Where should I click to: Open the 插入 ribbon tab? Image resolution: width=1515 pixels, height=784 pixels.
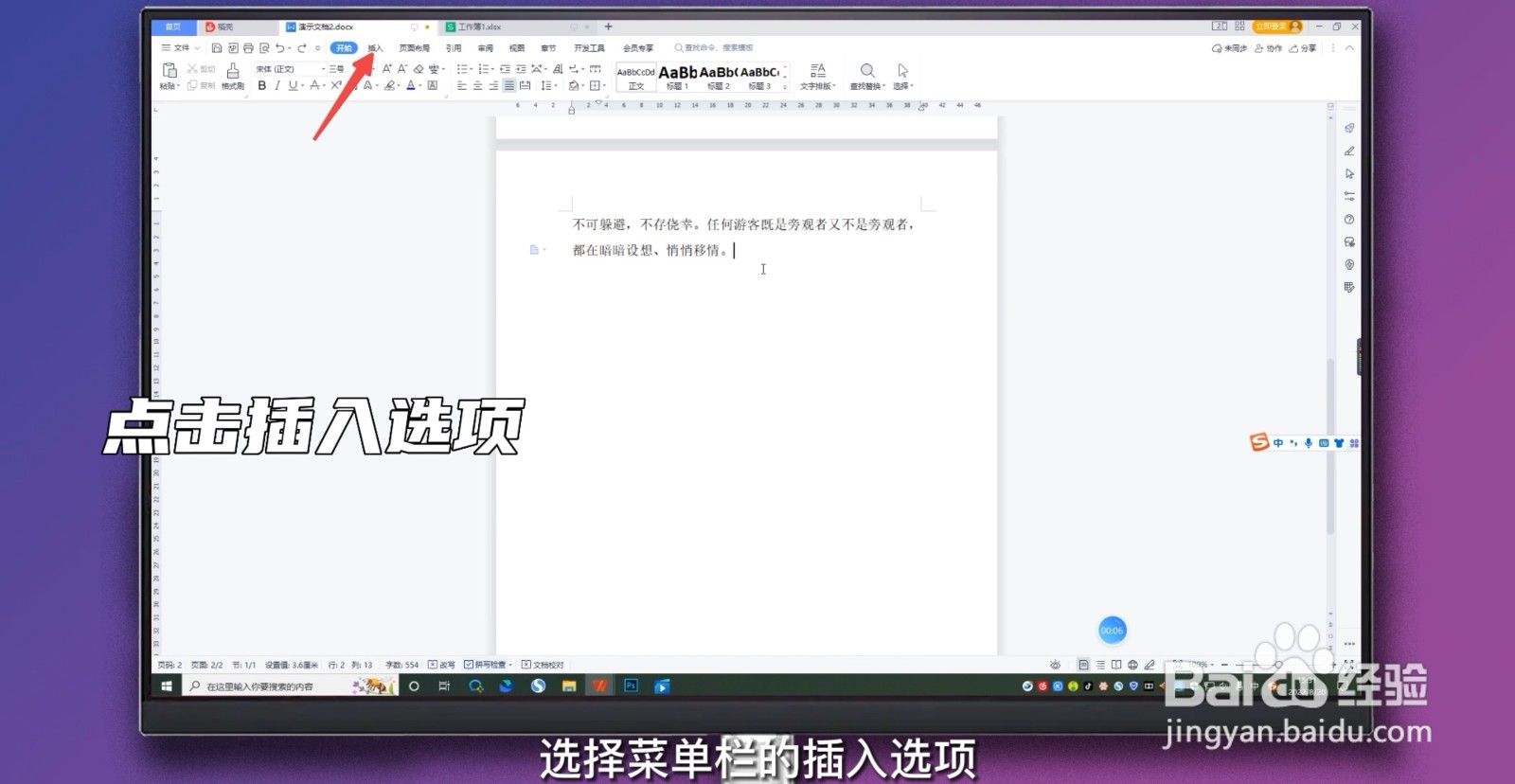click(x=375, y=48)
